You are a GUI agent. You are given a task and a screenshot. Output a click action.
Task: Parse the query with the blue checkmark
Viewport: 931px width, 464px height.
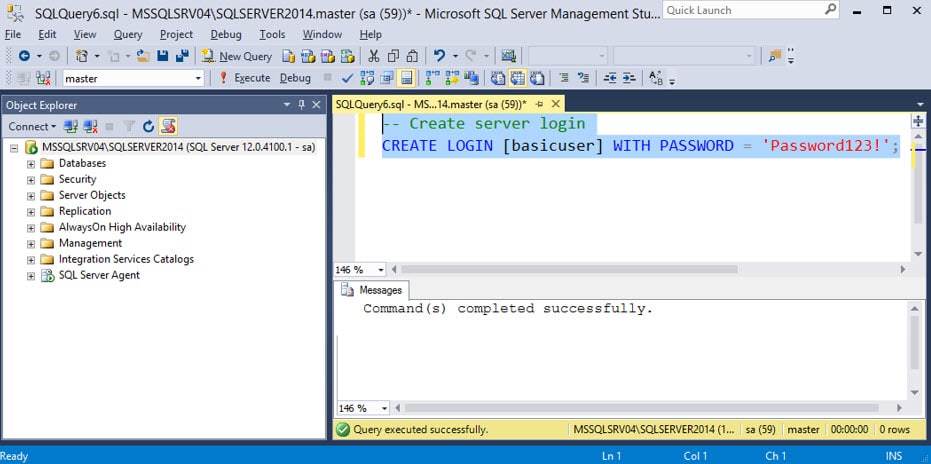(x=347, y=78)
